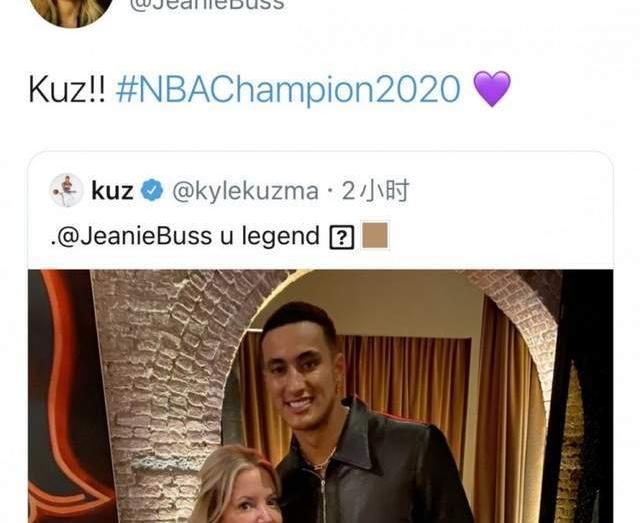Click the purple heart emoji
640x523 pixels.
[x=491, y=89]
